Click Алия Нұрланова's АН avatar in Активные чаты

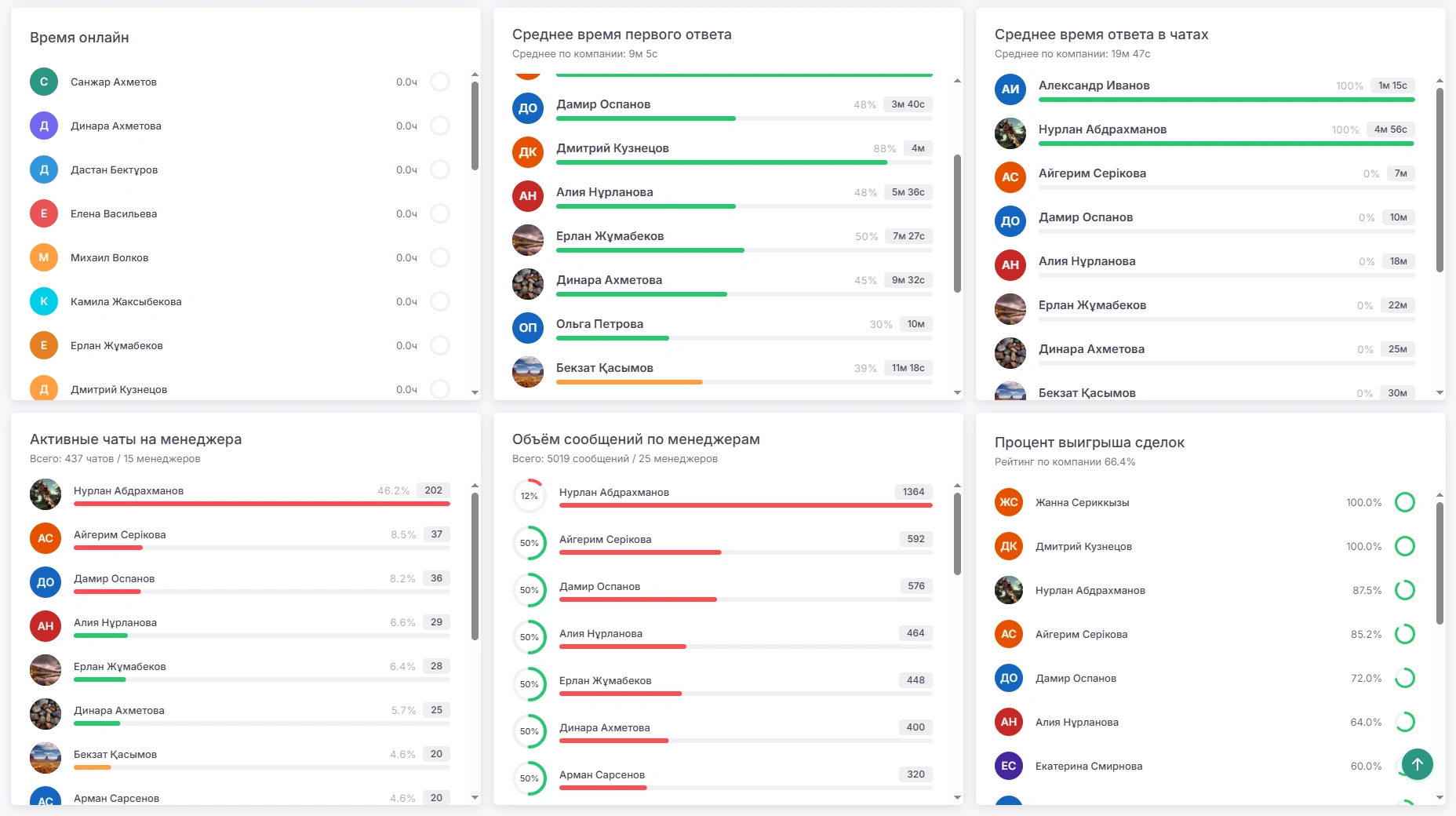tap(45, 626)
